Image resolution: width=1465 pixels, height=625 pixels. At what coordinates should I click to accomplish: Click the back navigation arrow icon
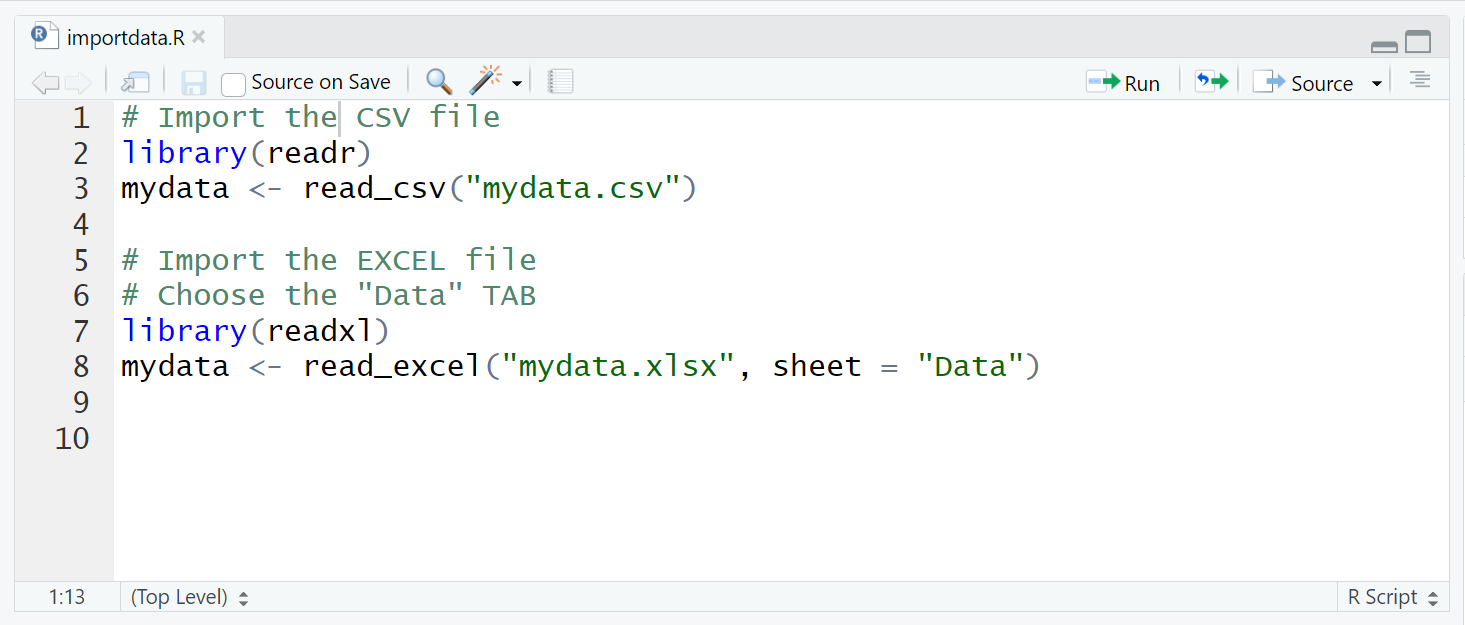tap(45, 83)
